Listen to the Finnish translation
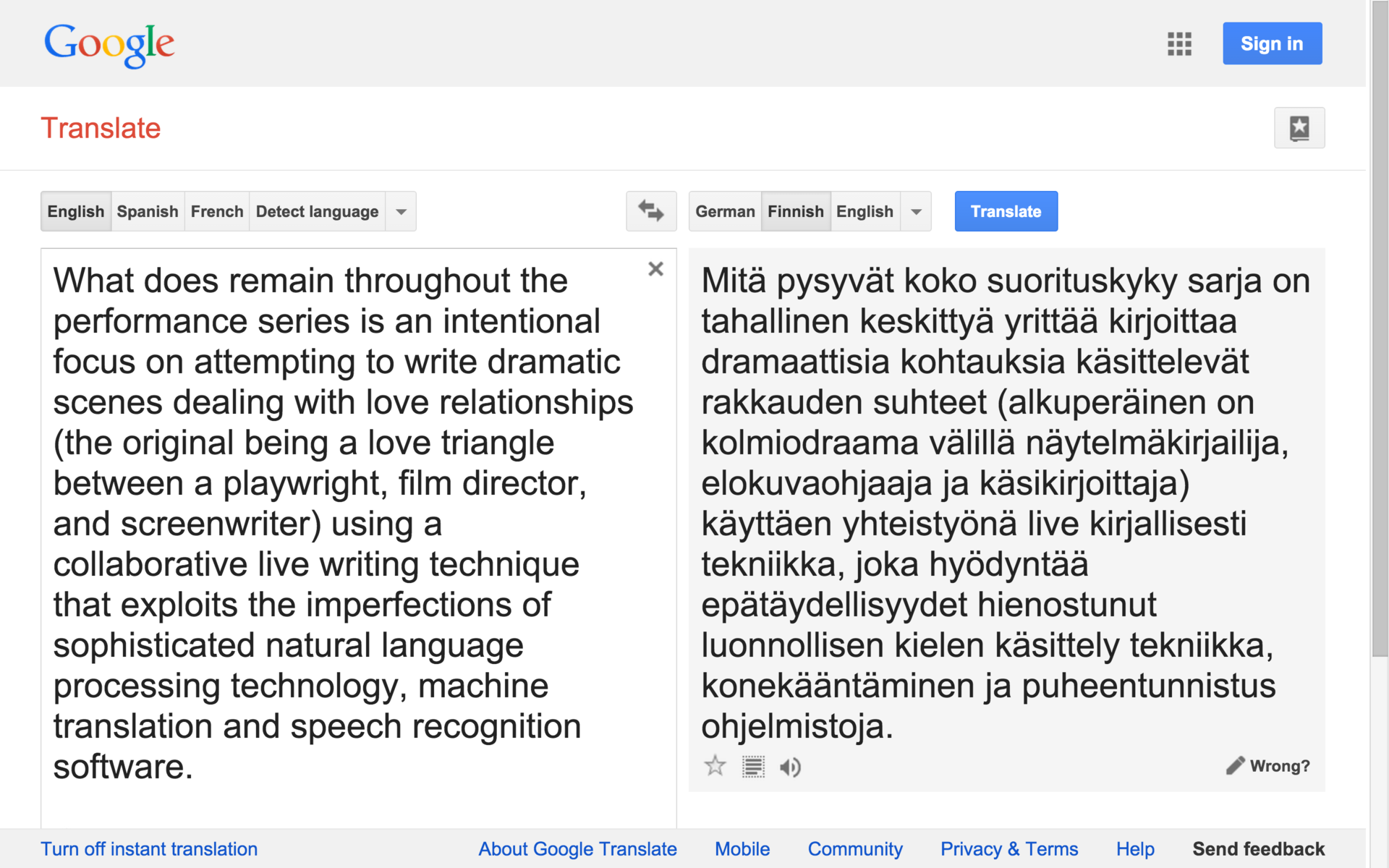 point(790,767)
